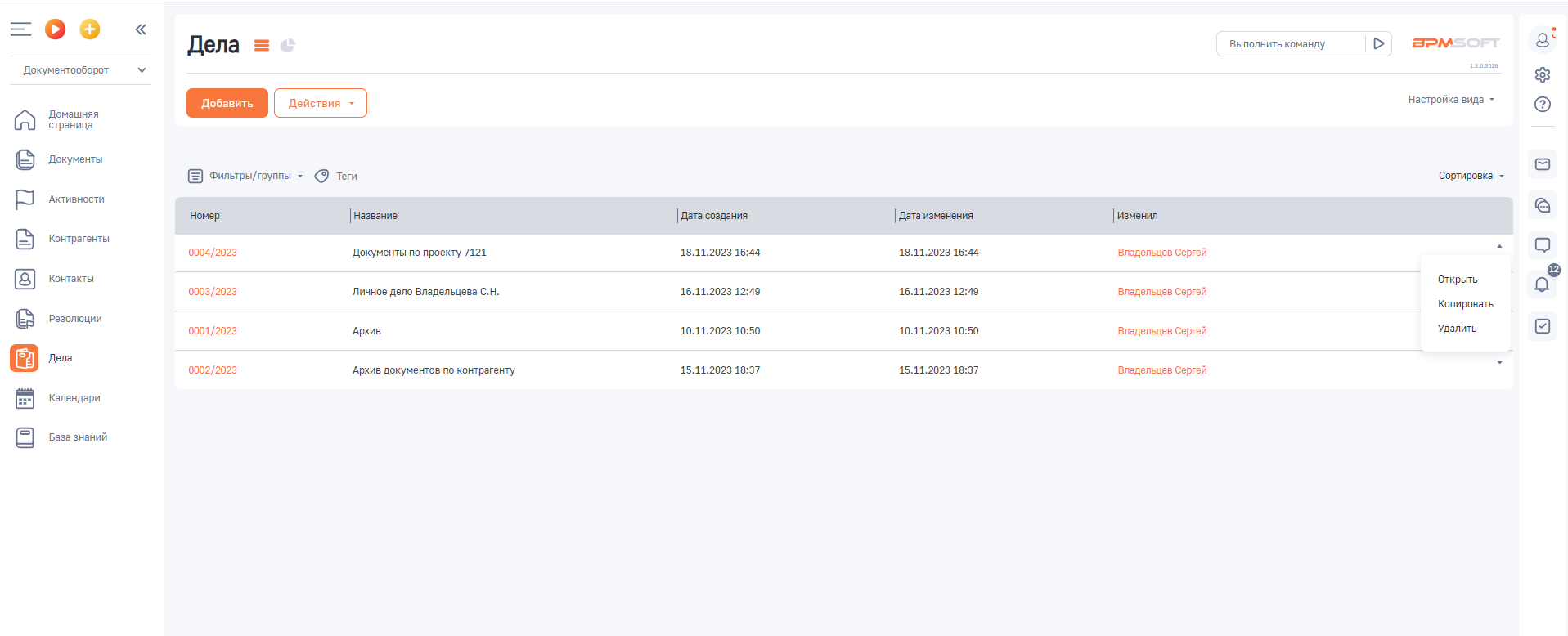Choose Копировать from the row menu
Viewport: 1568px width, 636px height.
click(x=1466, y=304)
